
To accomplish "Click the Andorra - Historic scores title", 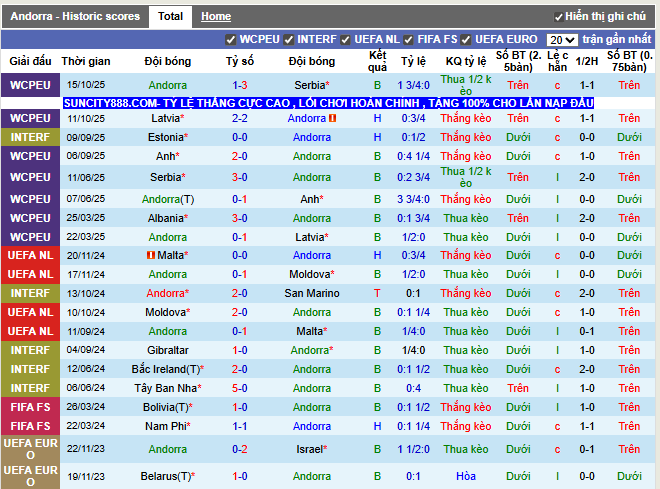I will (75, 16).
